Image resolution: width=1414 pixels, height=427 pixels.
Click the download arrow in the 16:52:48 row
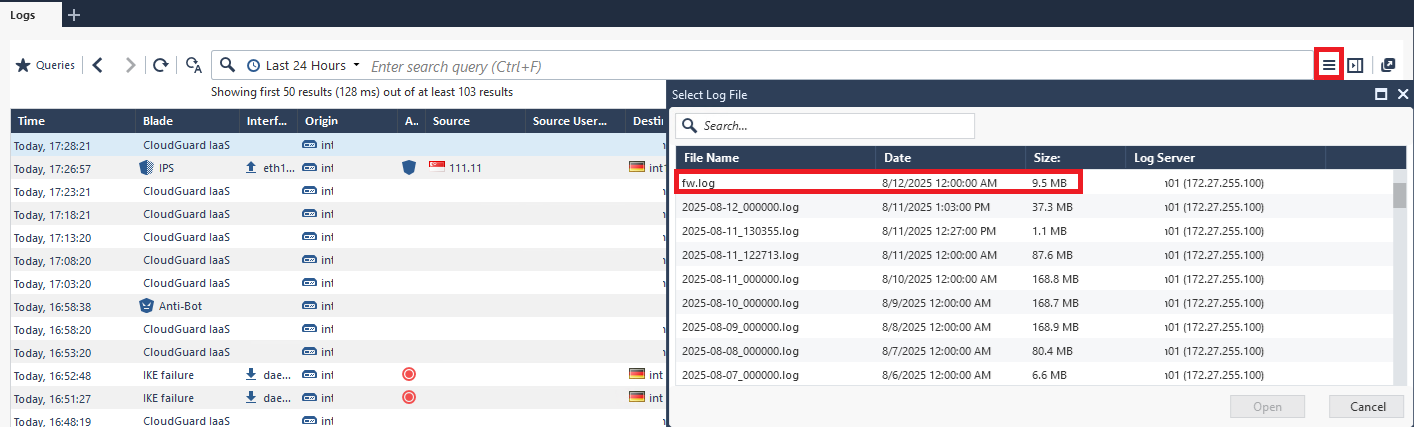click(x=251, y=374)
